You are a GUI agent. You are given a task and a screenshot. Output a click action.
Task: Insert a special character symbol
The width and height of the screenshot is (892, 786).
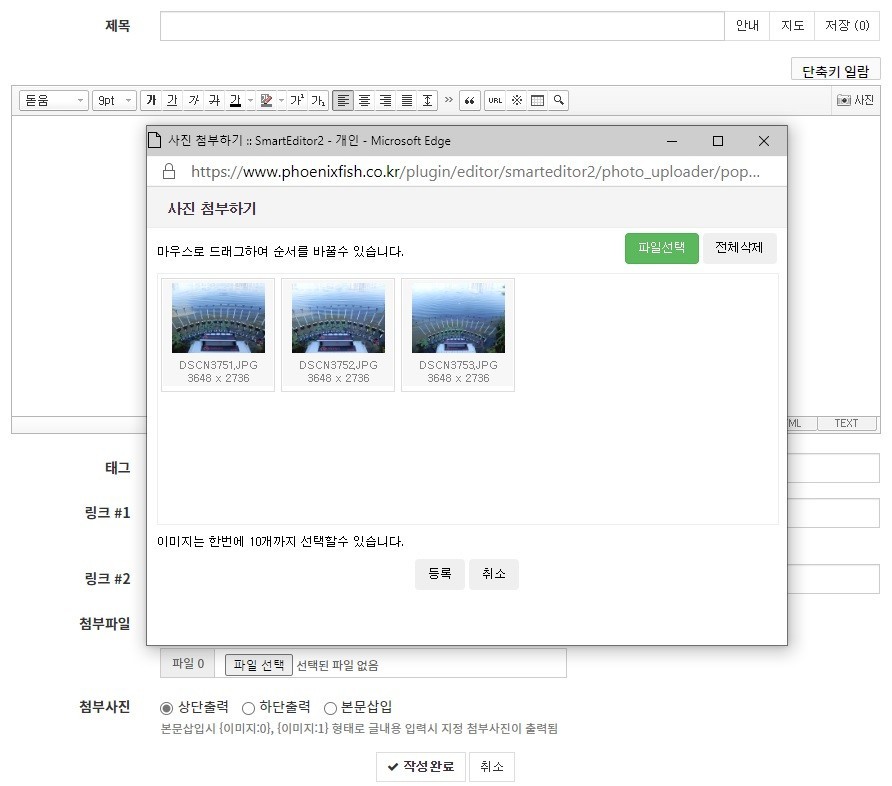point(517,101)
